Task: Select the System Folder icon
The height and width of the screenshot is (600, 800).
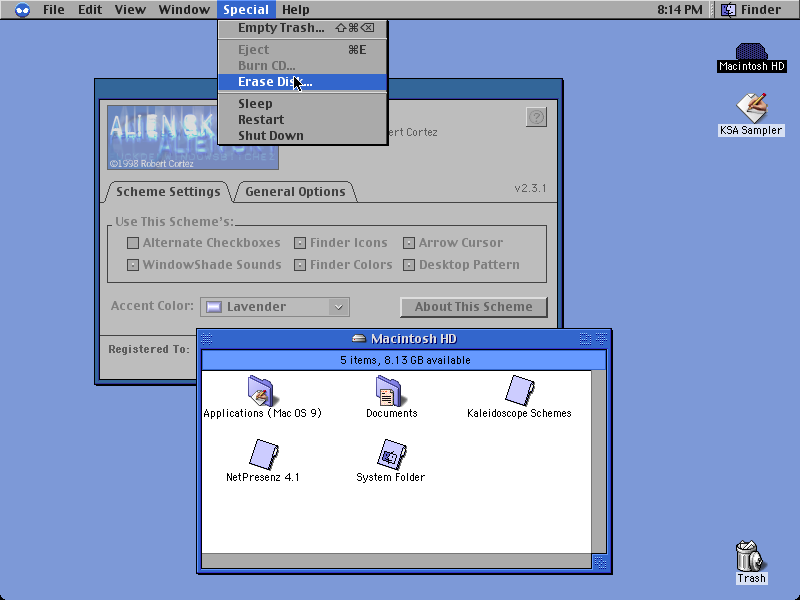Action: pyautogui.click(x=391, y=454)
